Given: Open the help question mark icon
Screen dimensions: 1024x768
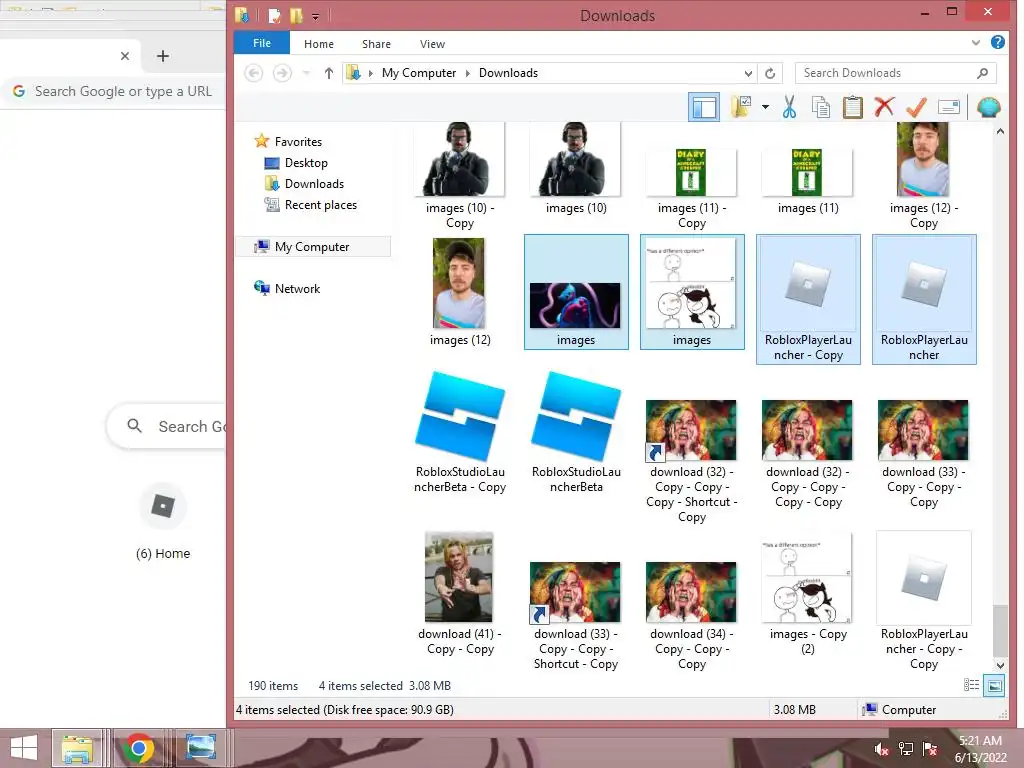Looking at the screenshot, I should click(997, 42).
